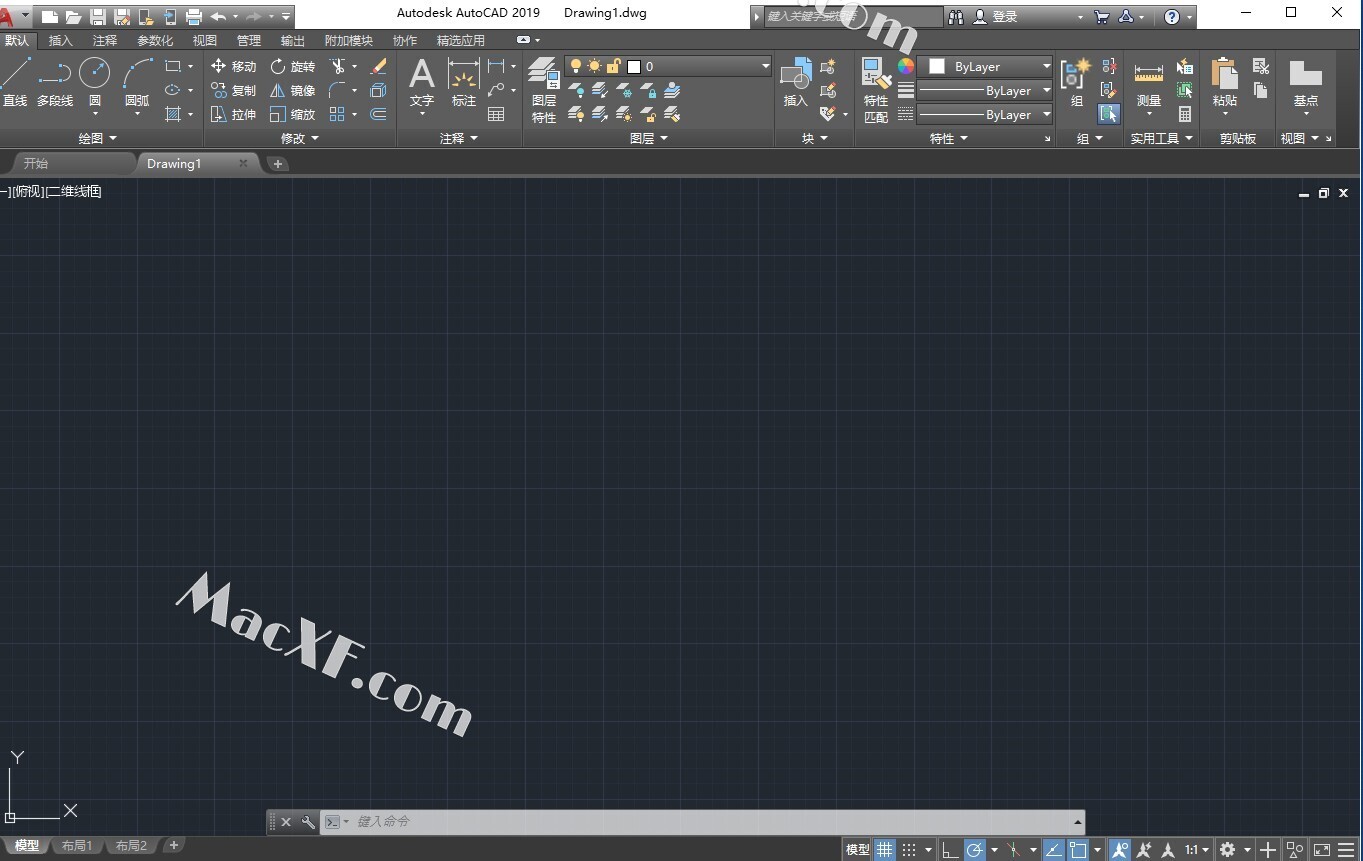Click the 复制 (Copy) tool
1363x861 pixels.
click(x=234, y=90)
